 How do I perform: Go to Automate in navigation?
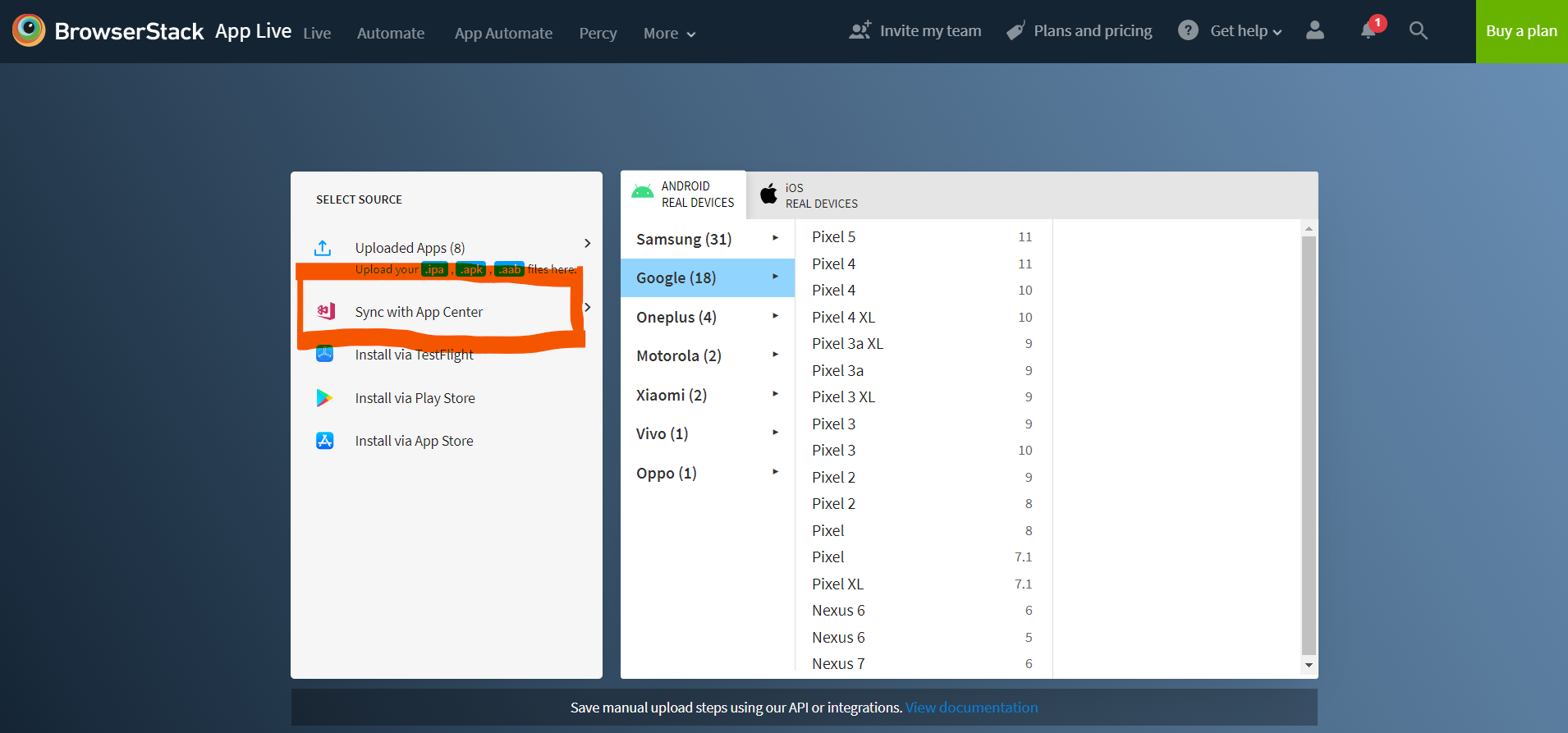click(391, 33)
